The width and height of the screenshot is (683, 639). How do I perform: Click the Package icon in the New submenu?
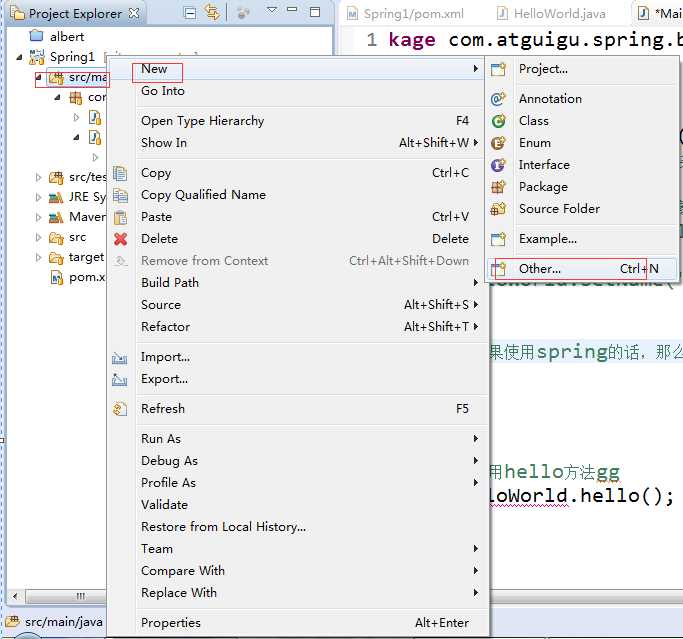pyautogui.click(x=498, y=187)
